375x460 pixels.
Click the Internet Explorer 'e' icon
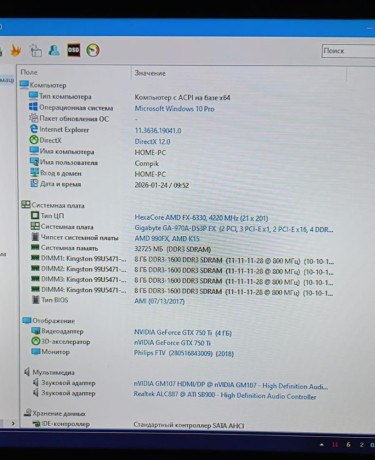(34, 129)
